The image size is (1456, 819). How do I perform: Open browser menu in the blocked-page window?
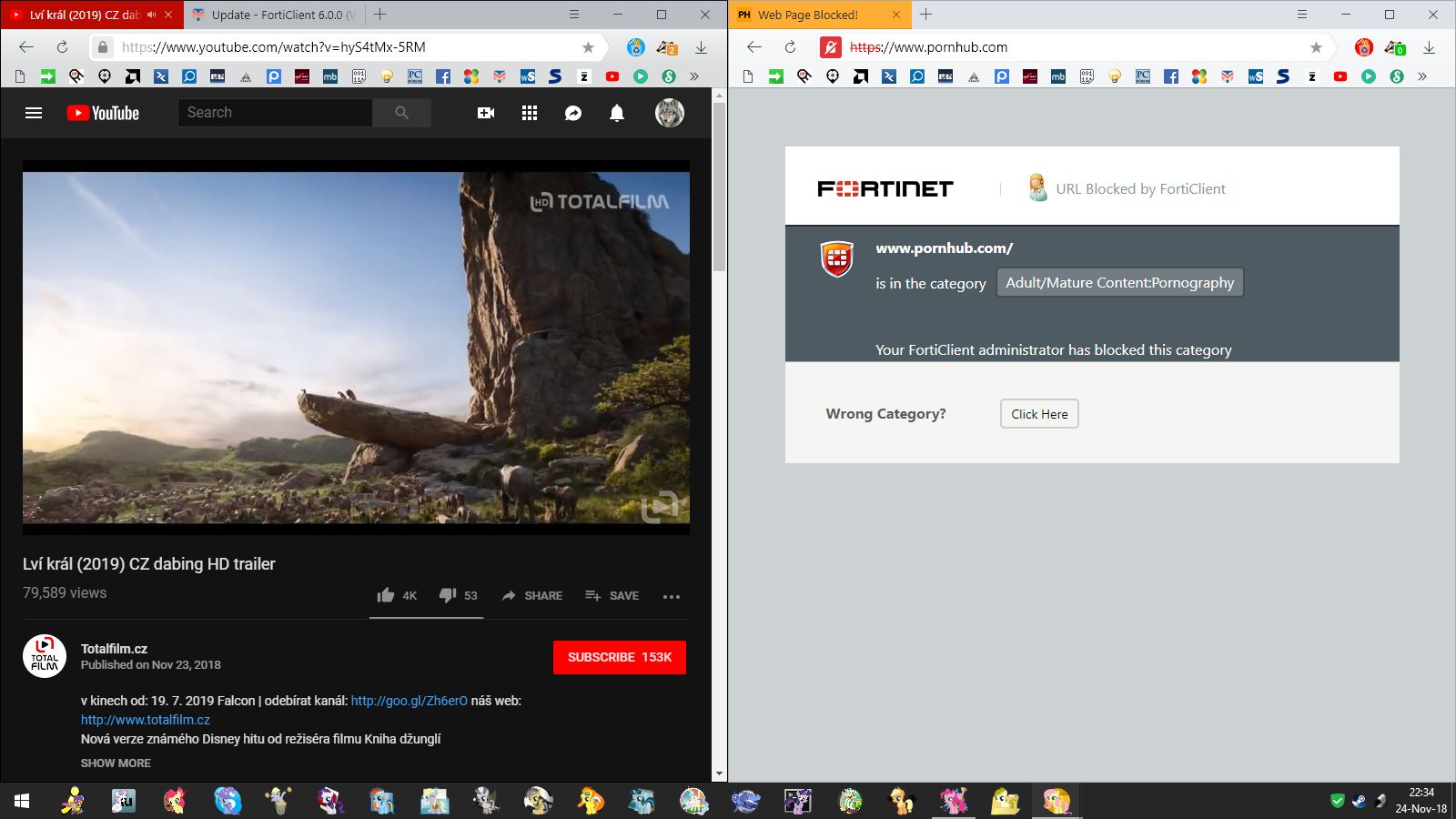coord(1302,15)
